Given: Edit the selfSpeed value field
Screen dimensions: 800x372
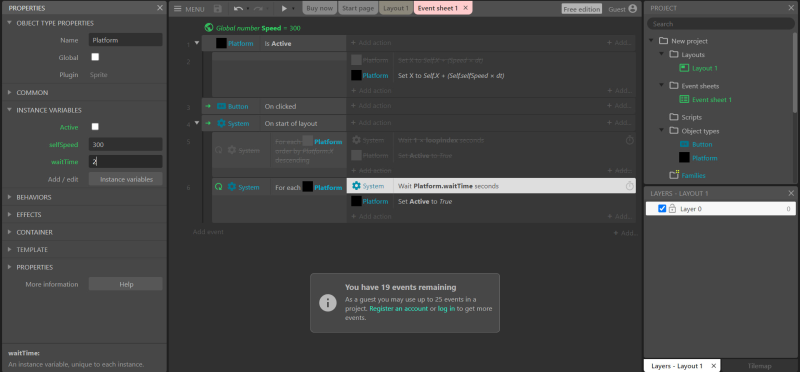Looking at the screenshot, I should pos(126,144).
